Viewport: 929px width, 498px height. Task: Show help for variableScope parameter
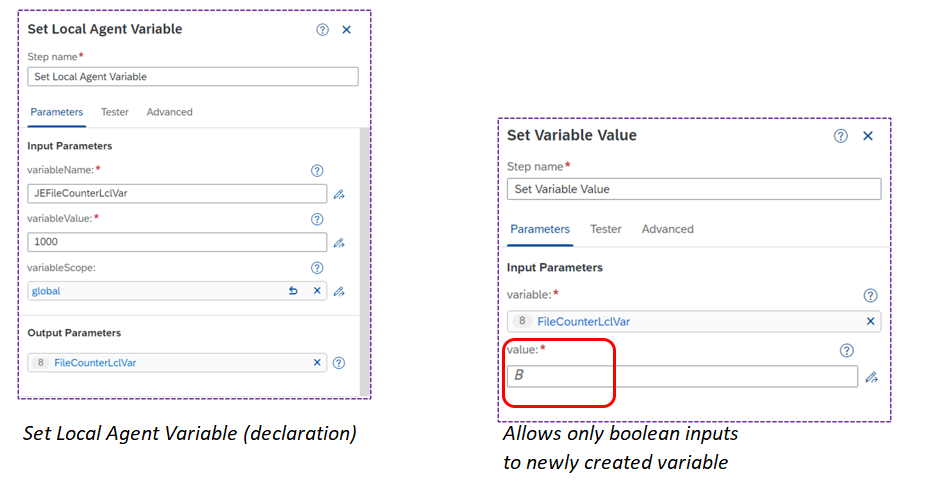point(317,268)
